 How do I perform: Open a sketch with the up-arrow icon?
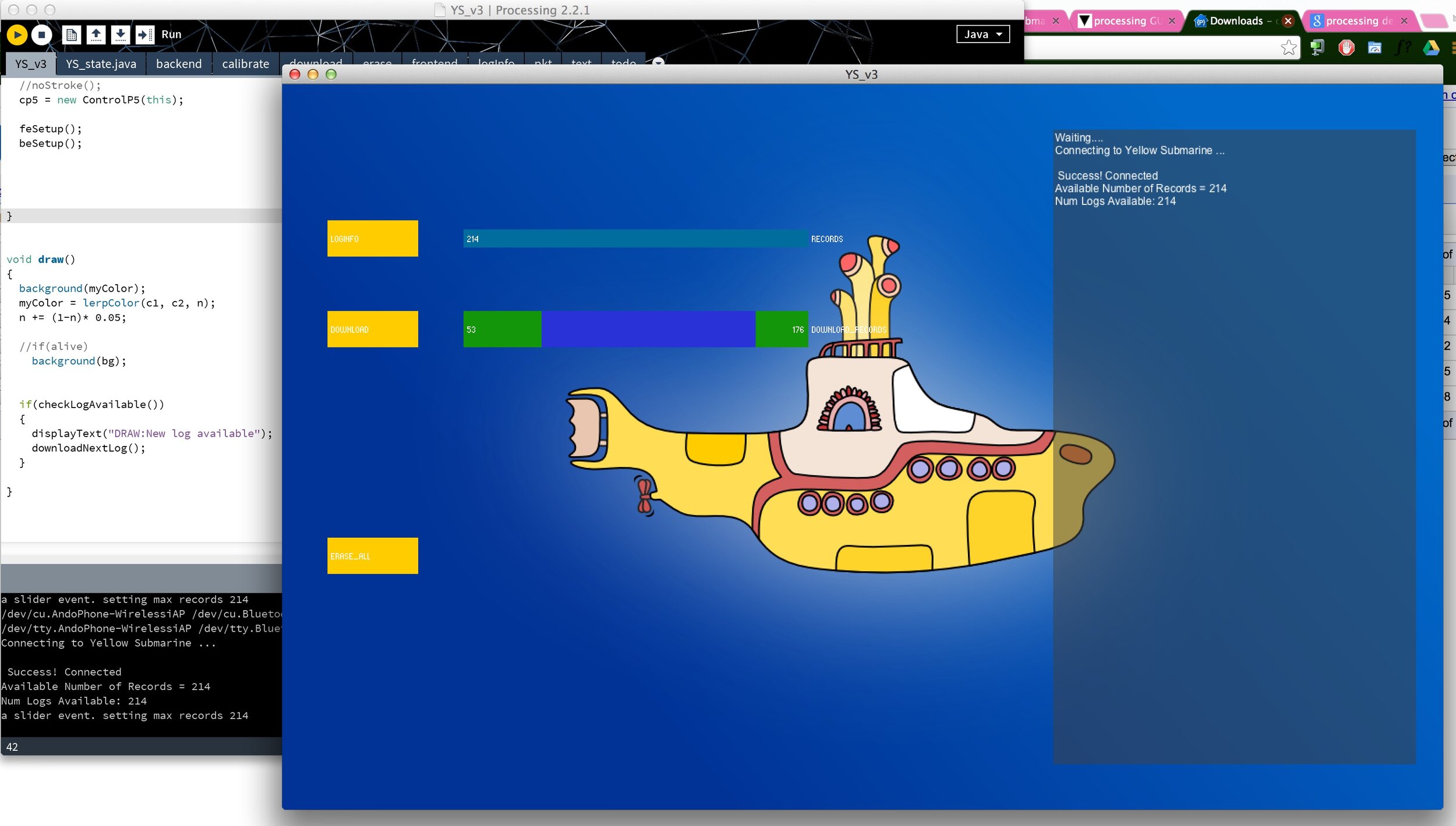click(x=96, y=35)
